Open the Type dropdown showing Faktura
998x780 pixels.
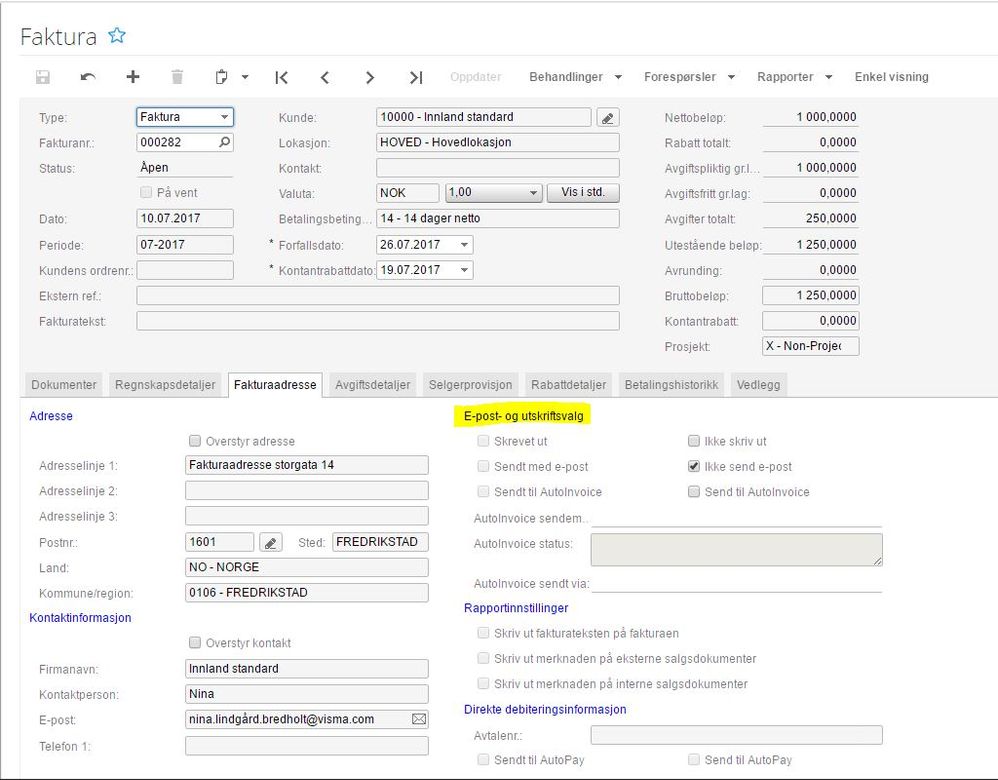tap(185, 117)
